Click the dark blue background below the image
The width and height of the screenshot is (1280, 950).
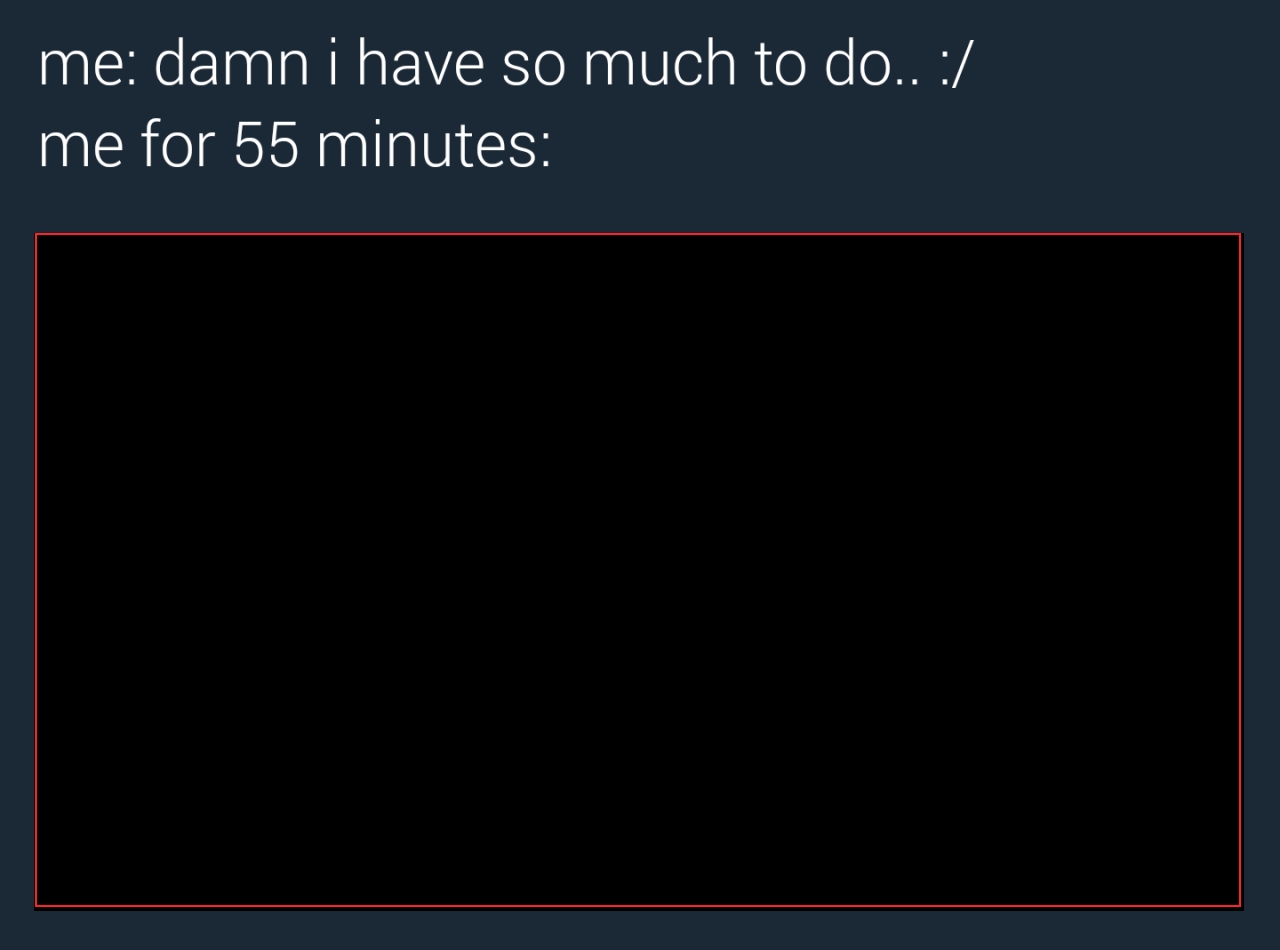640,930
